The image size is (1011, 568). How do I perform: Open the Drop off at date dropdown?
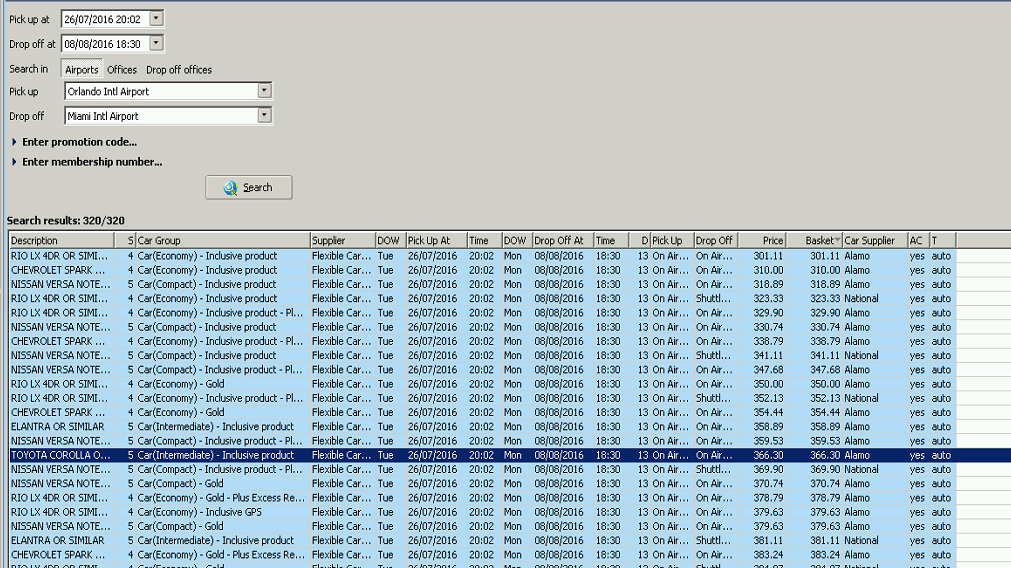[156, 44]
